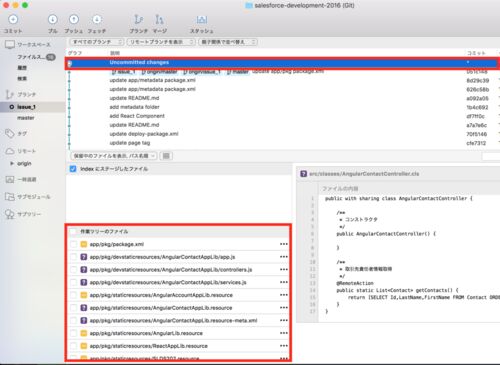
Task: Tick checkbox for ReactAppLib.resource
Action: point(73,346)
